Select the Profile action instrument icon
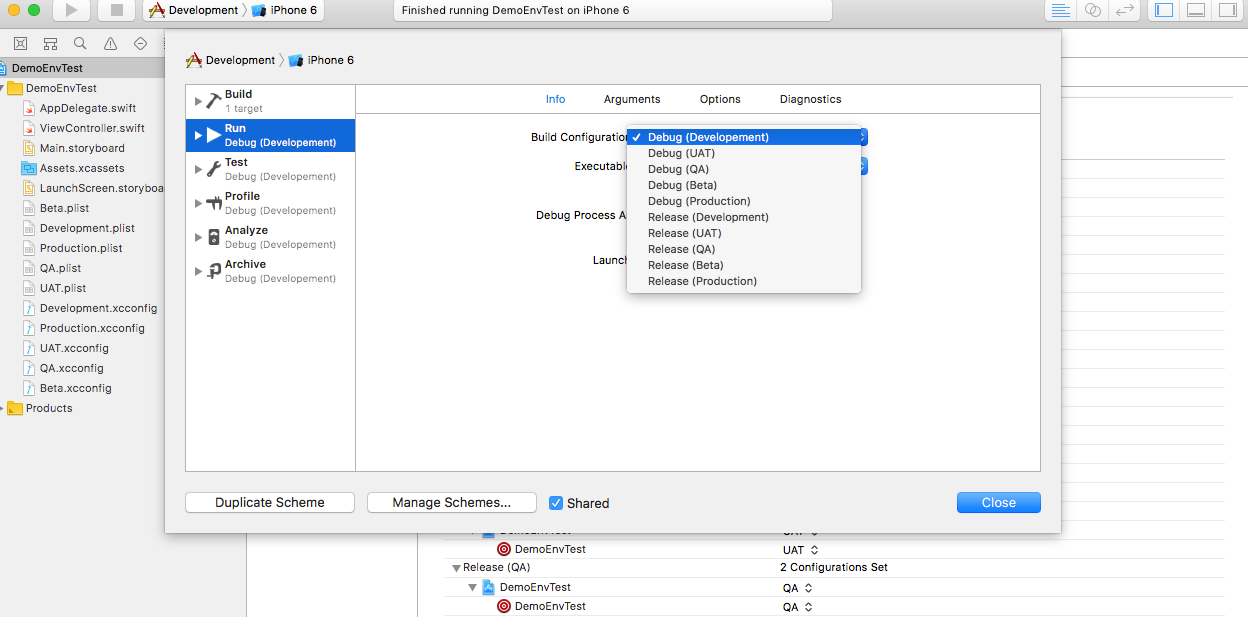This screenshot has height=617, width=1248. point(214,203)
